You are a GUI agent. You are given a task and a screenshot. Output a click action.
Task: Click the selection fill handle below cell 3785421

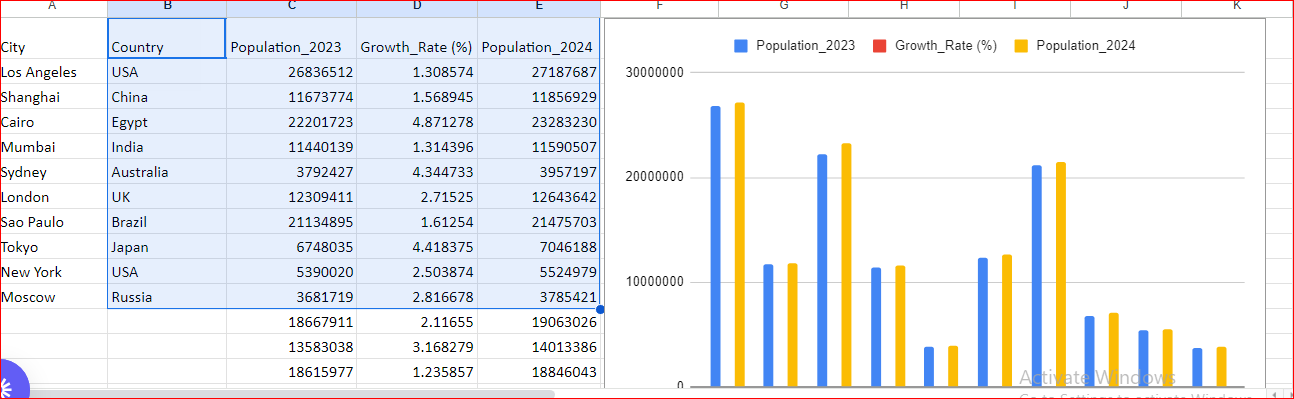point(600,309)
